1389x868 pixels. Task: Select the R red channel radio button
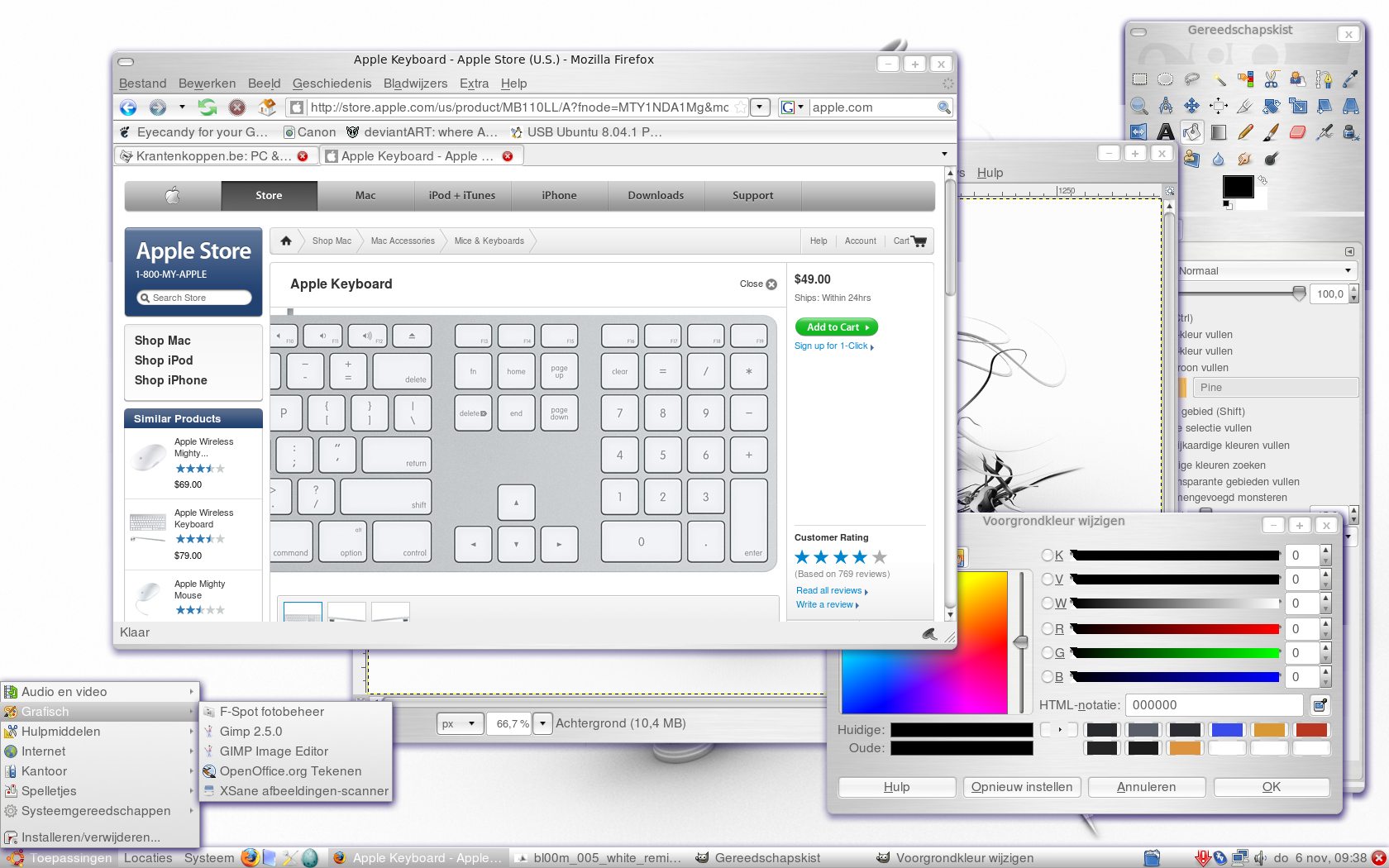(x=1048, y=629)
